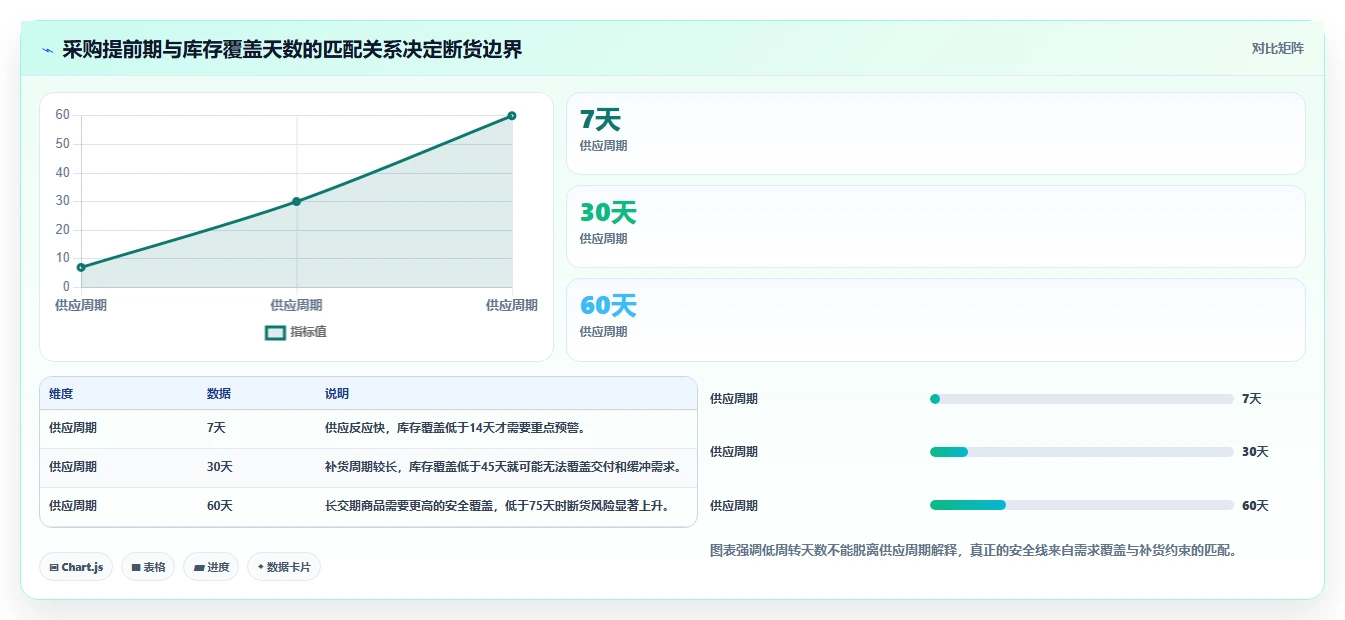Click the footnote starting 图表强调低周转天数
1345x620 pixels.
973,550
